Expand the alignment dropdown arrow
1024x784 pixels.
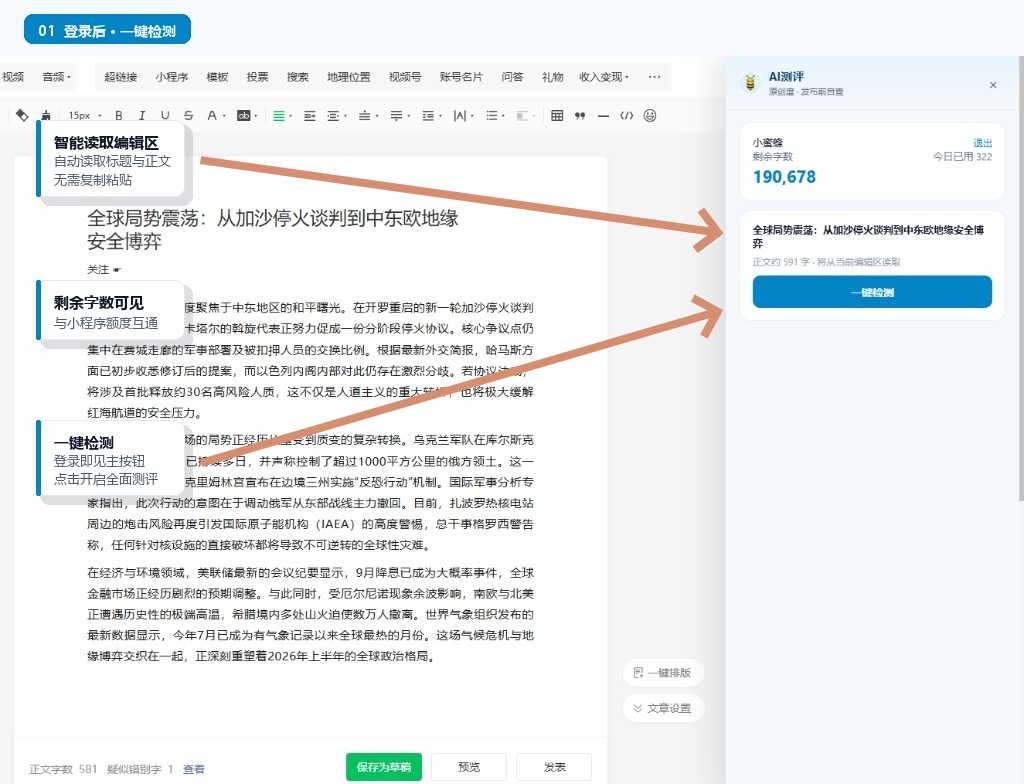291,116
